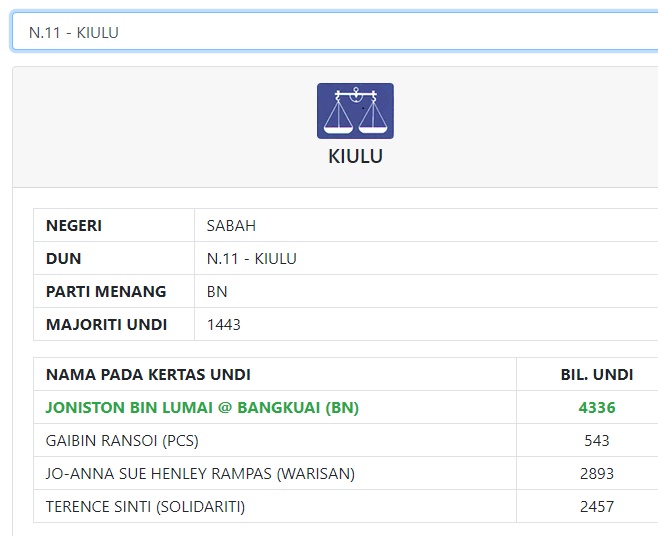Select the PARTI MENANG label
The width and height of the screenshot is (658, 536).
(106, 292)
